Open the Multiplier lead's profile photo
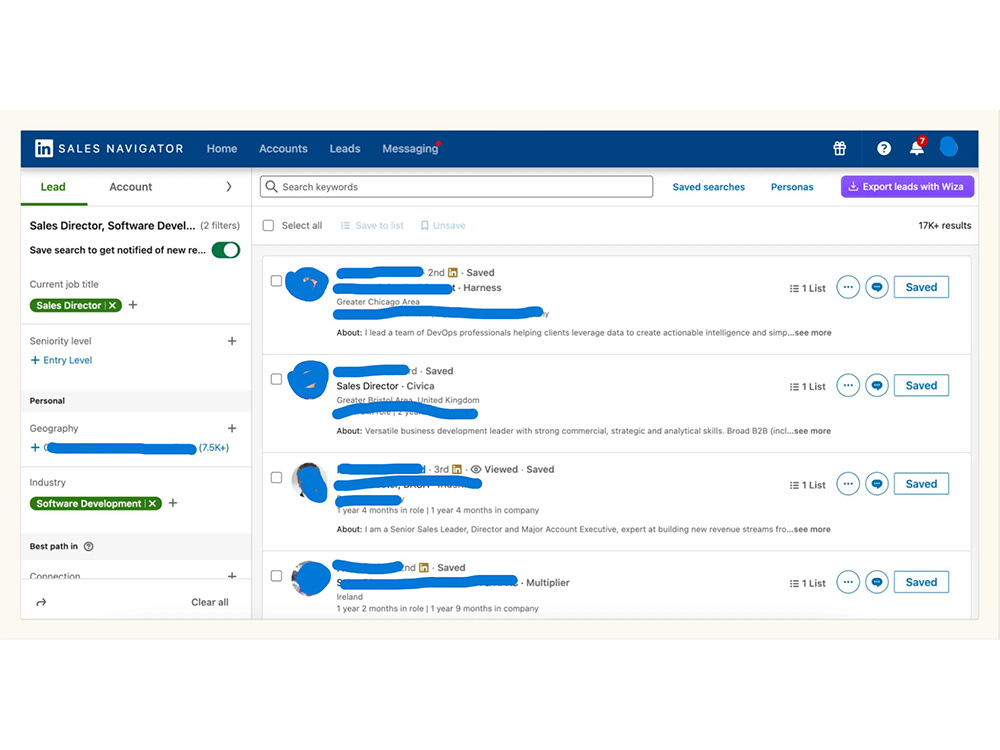This screenshot has height=750, width=1000. 311,578
